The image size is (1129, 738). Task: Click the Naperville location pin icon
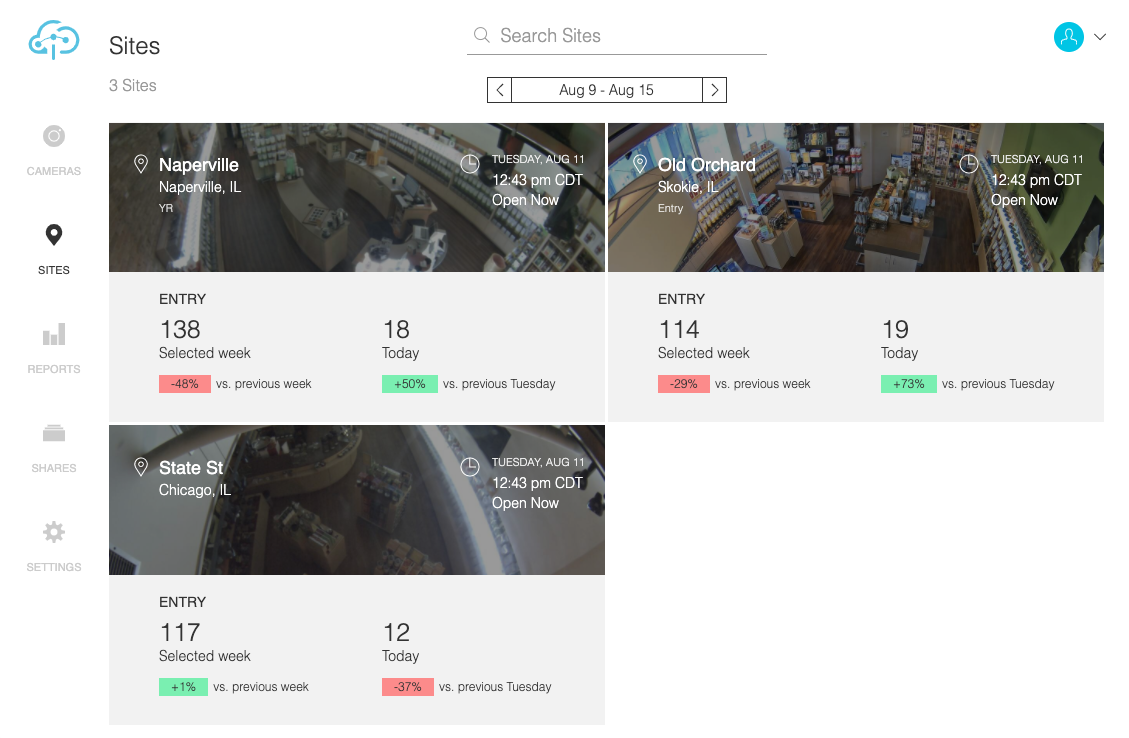click(141, 164)
